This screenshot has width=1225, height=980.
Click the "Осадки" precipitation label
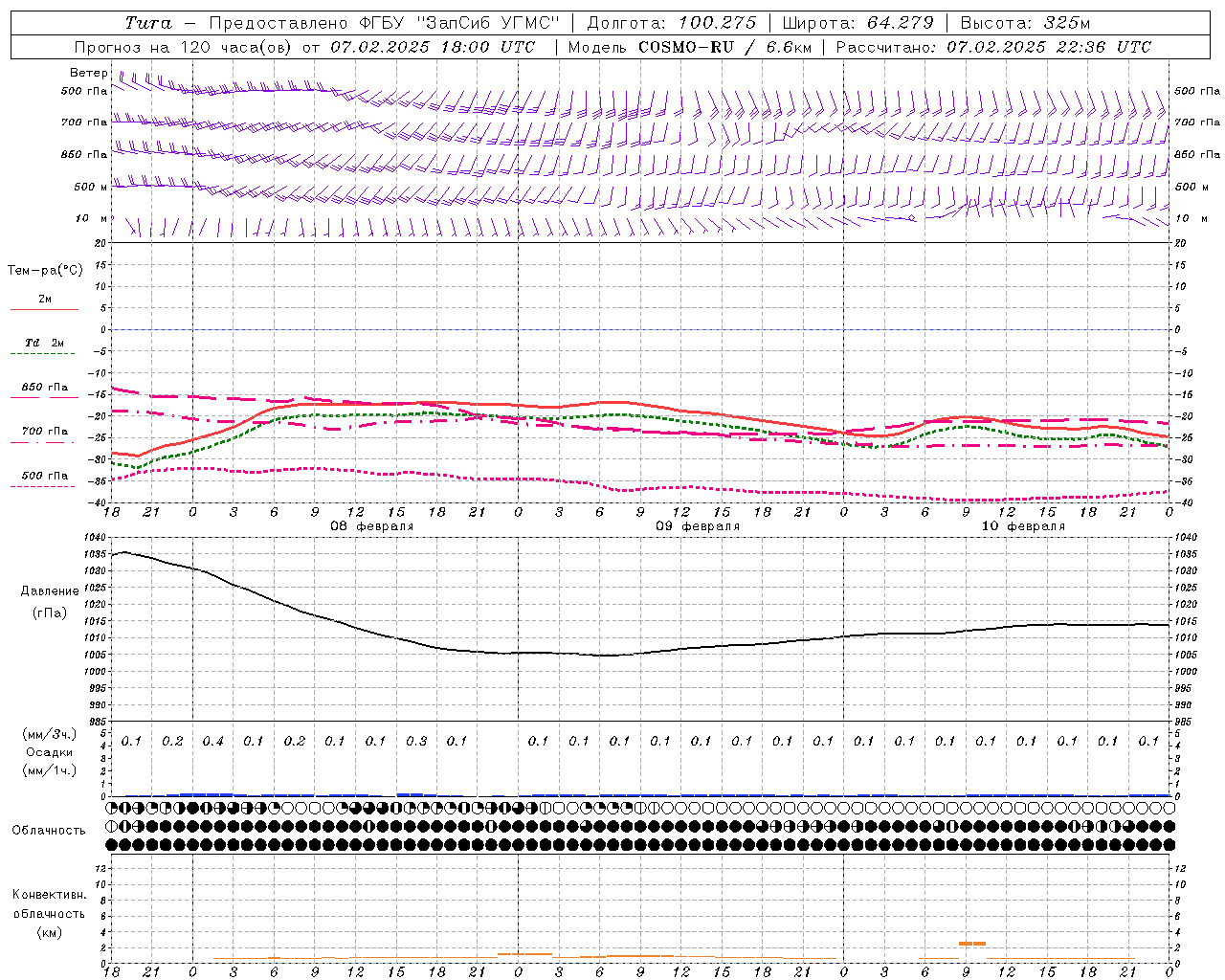click(x=49, y=752)
